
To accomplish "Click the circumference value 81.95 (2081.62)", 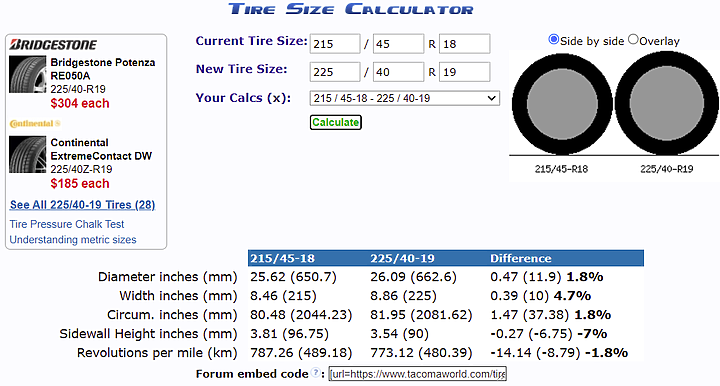I will (x=421, y=315).
